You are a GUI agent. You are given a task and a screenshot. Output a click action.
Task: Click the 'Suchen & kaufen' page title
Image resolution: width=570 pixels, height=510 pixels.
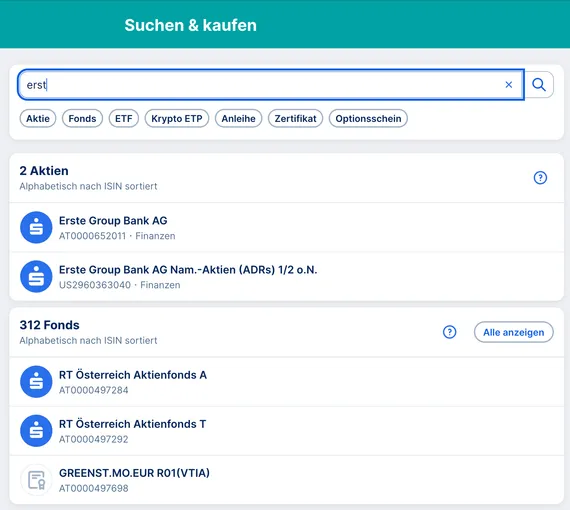pyautogui.click(x=190, y=25)
